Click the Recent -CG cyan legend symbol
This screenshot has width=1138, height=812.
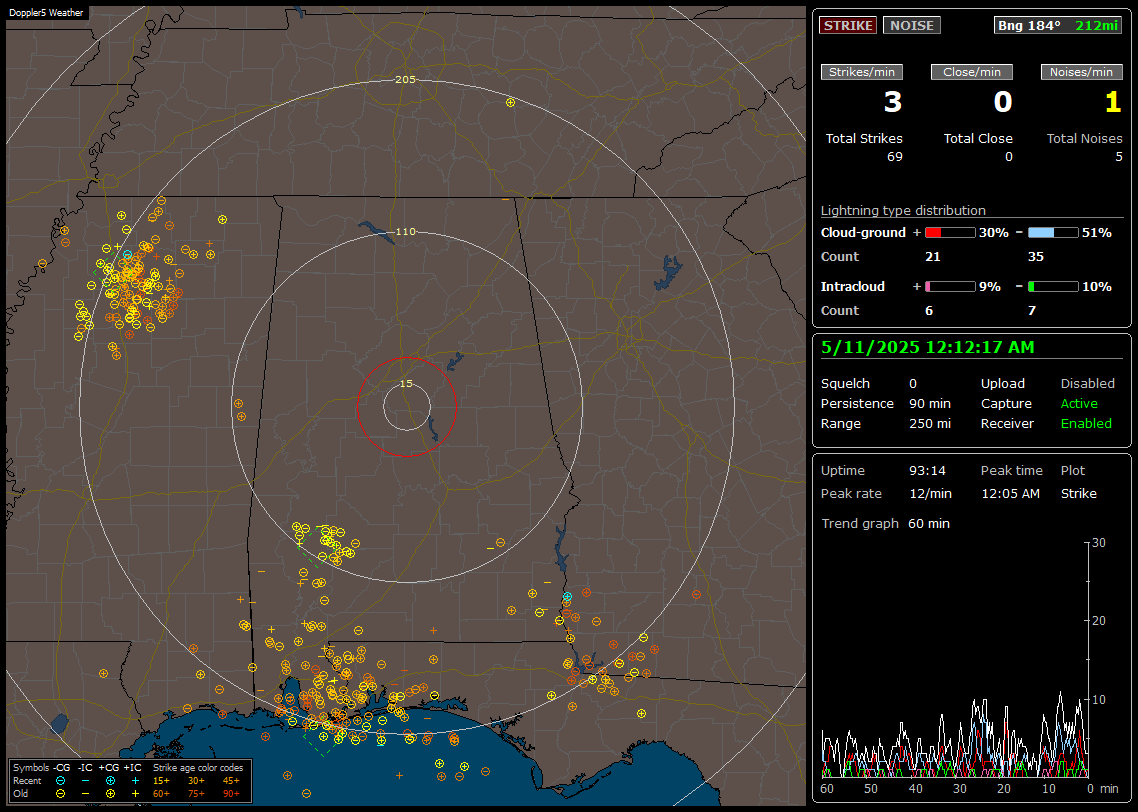pyautogui.click(x=60, y=781)
